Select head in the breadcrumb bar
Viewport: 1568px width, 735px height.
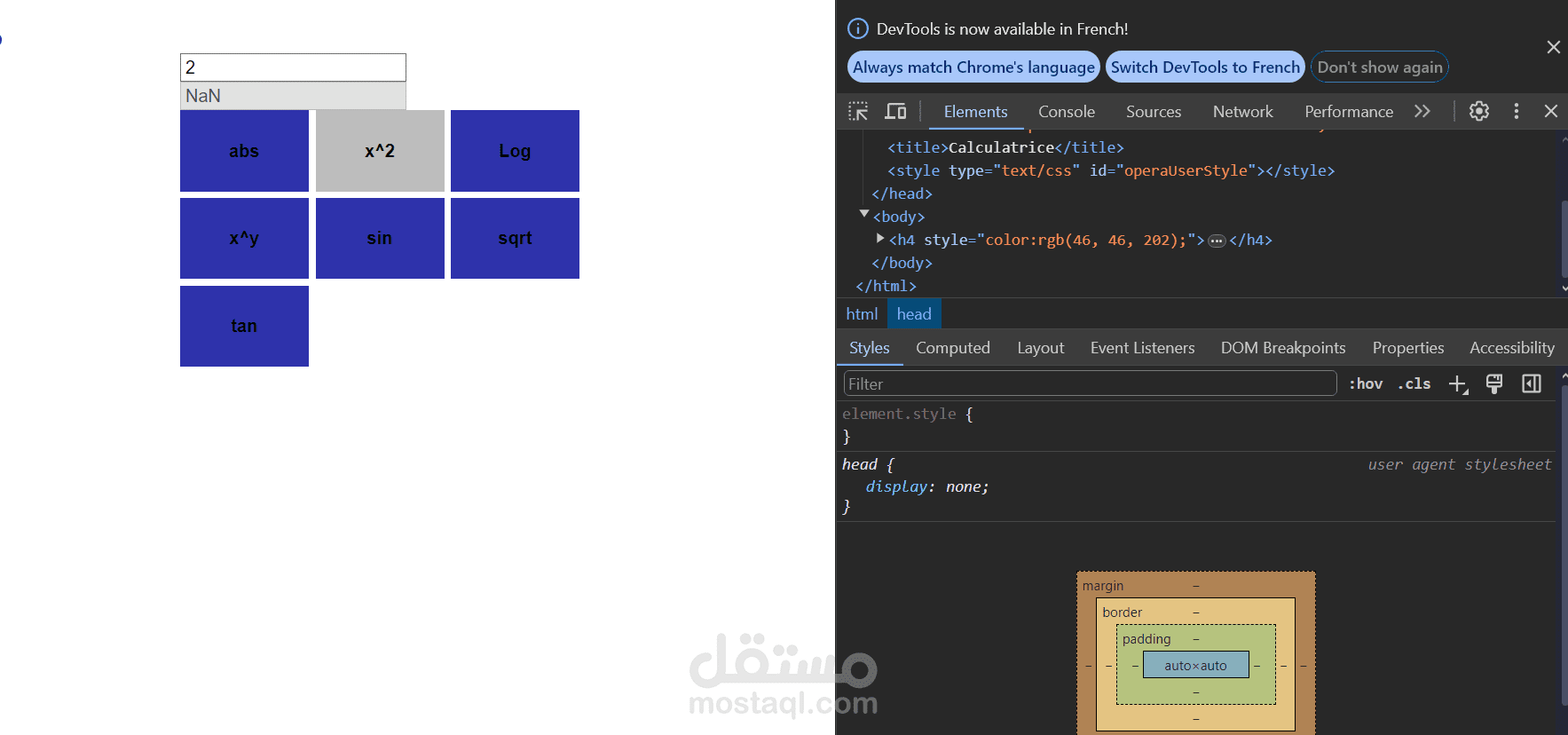pos(914,314)
